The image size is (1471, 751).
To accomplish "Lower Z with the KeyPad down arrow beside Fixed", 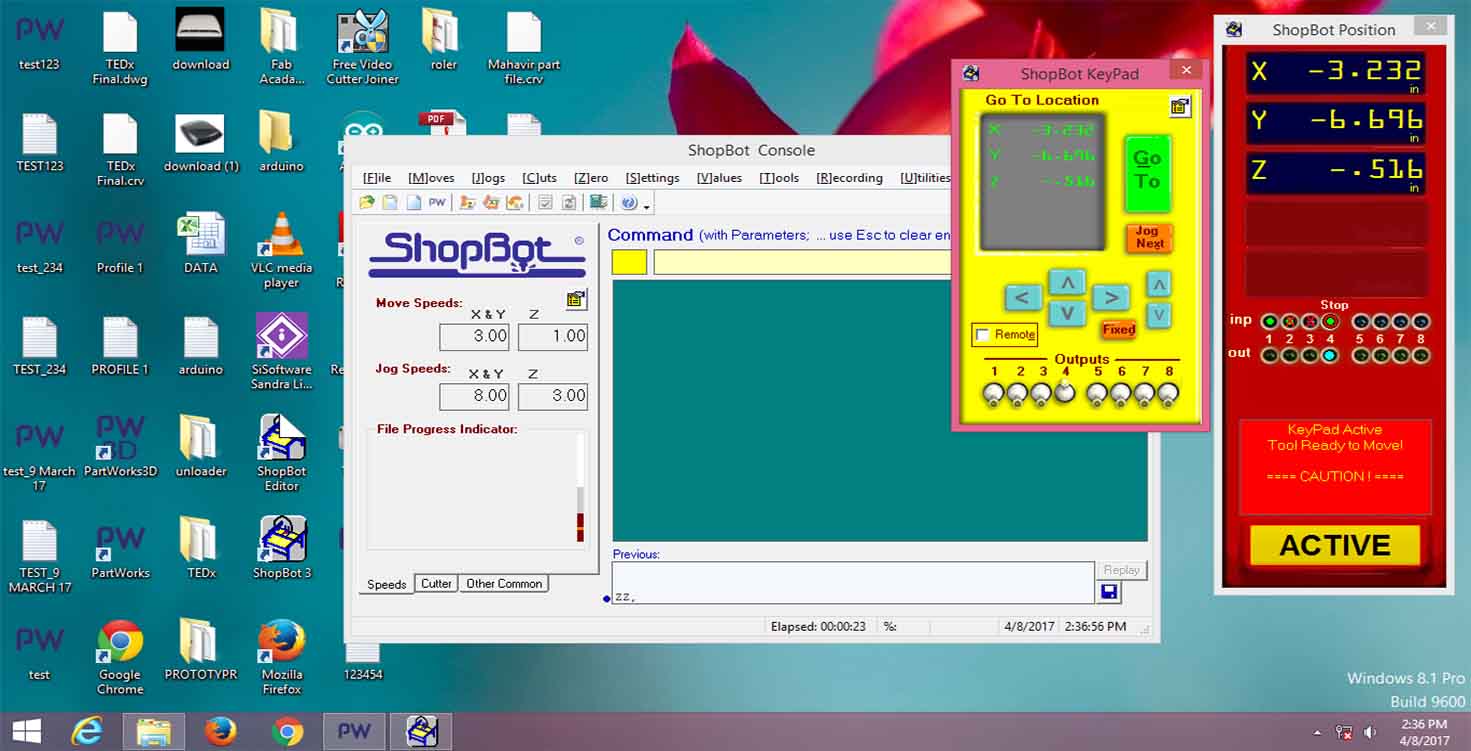I will 1158,316.
